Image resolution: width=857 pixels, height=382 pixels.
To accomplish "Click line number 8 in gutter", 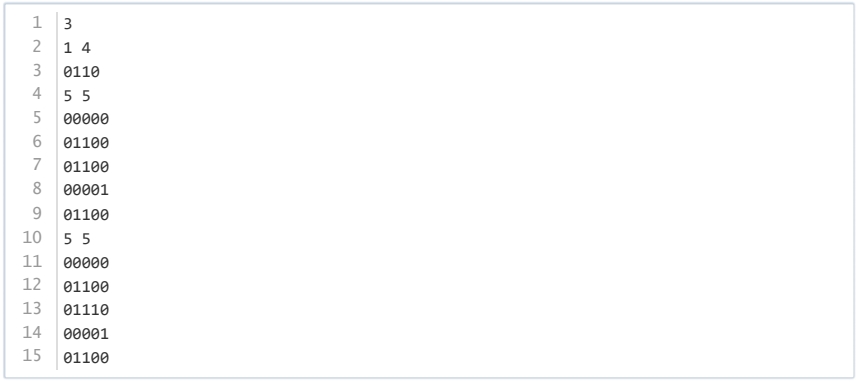I will click(x=37, y=189).
